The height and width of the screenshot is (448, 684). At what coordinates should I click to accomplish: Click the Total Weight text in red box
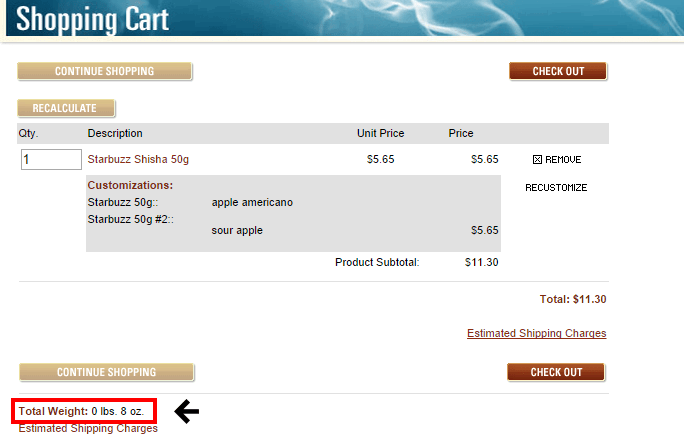coord(84,412)
